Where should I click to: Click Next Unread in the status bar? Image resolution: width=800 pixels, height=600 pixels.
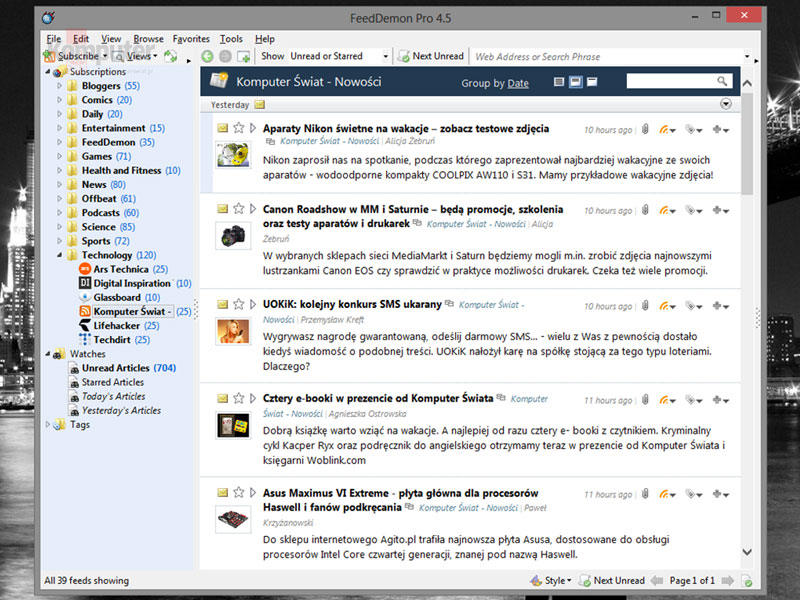pos(612,581)
